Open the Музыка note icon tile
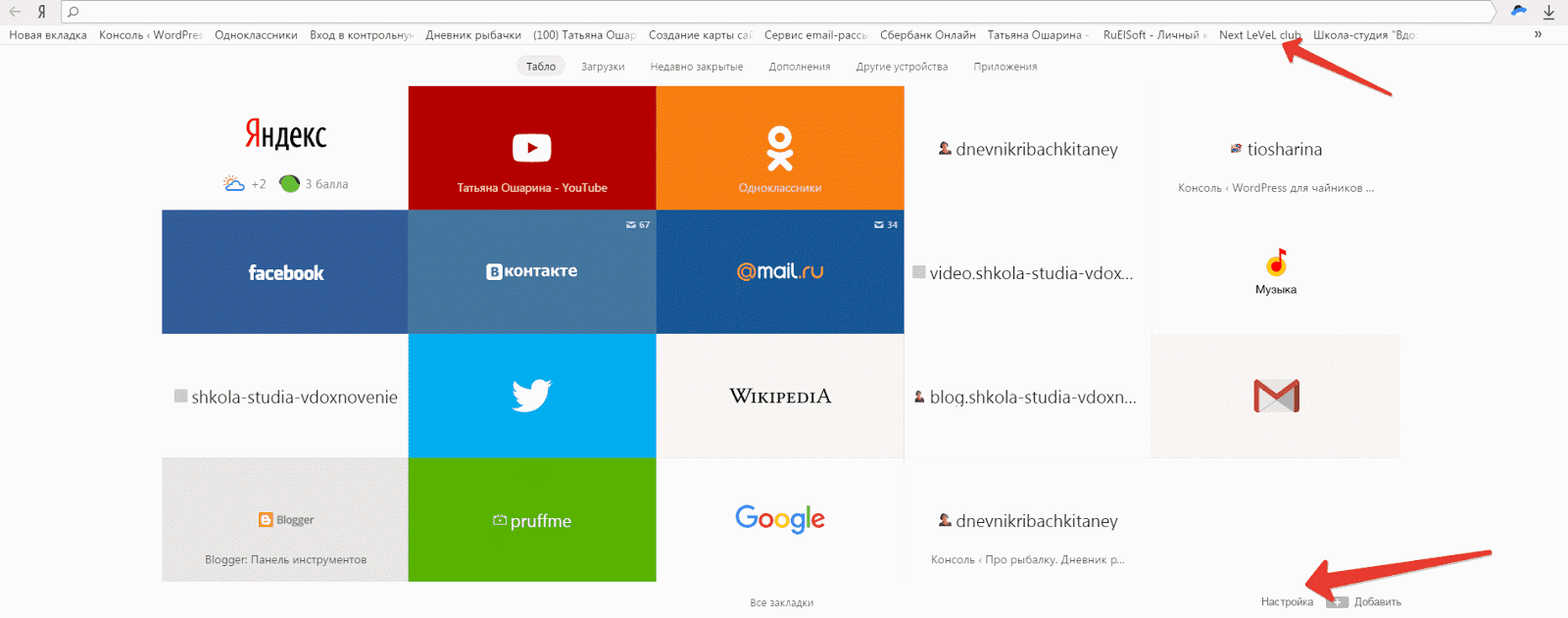Viewport: 1568px width, 618px height. (x=1276, y=272)
